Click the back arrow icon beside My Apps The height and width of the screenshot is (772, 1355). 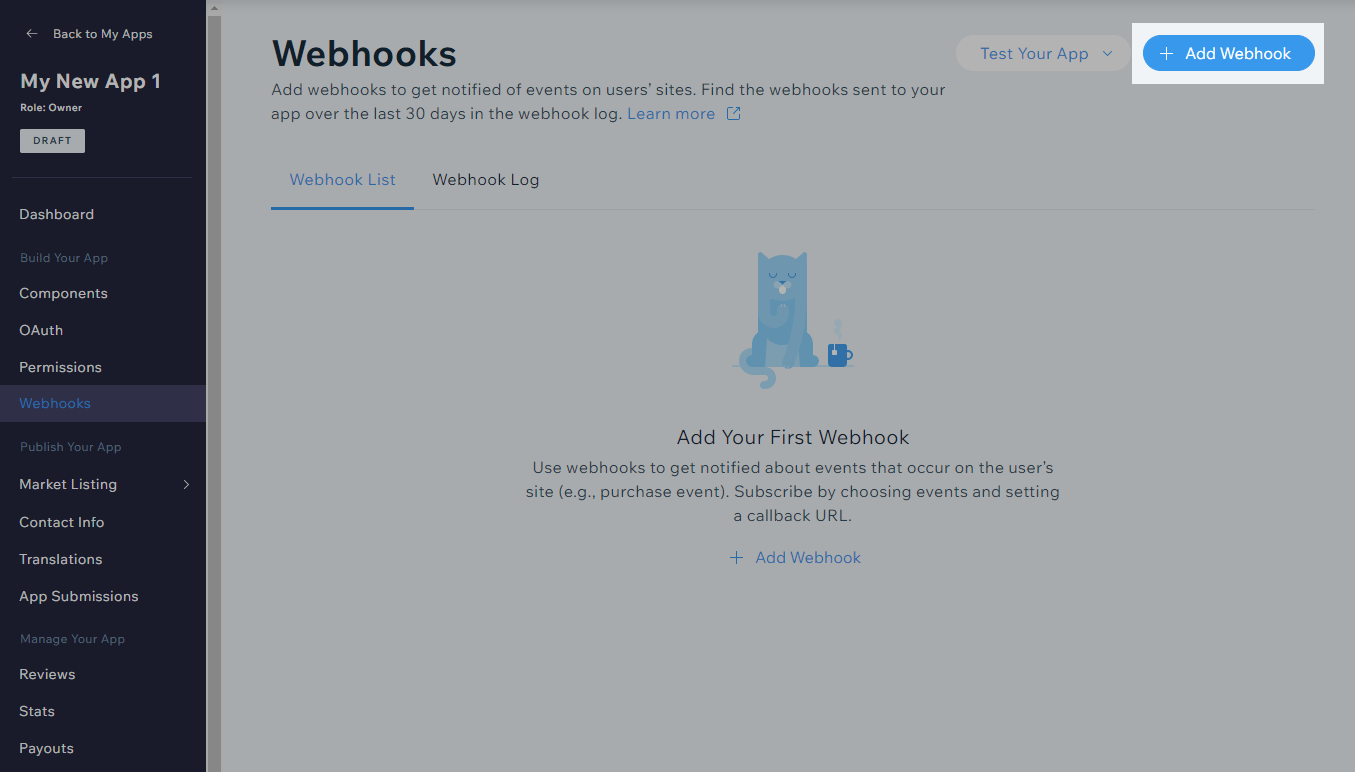point(32,34)
